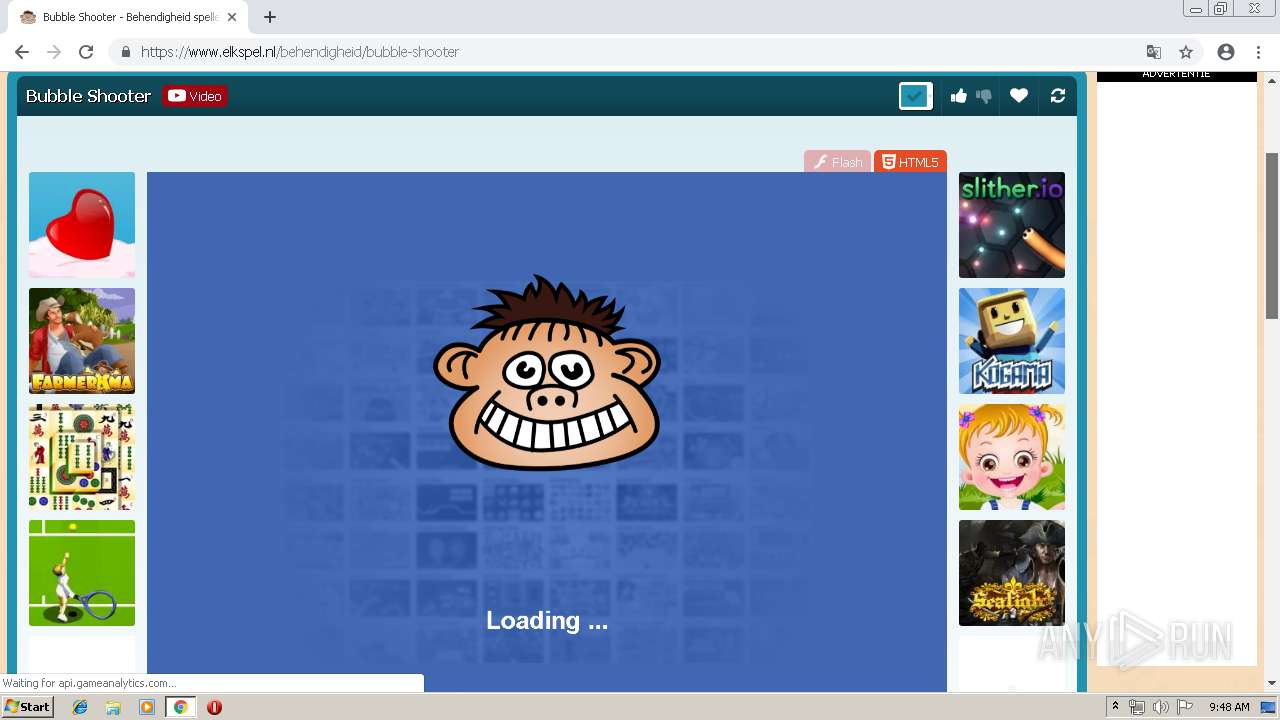Viewport: 1280px width, 720px height.
Task: Open the network tray icon
Action: pos(1137,707)
